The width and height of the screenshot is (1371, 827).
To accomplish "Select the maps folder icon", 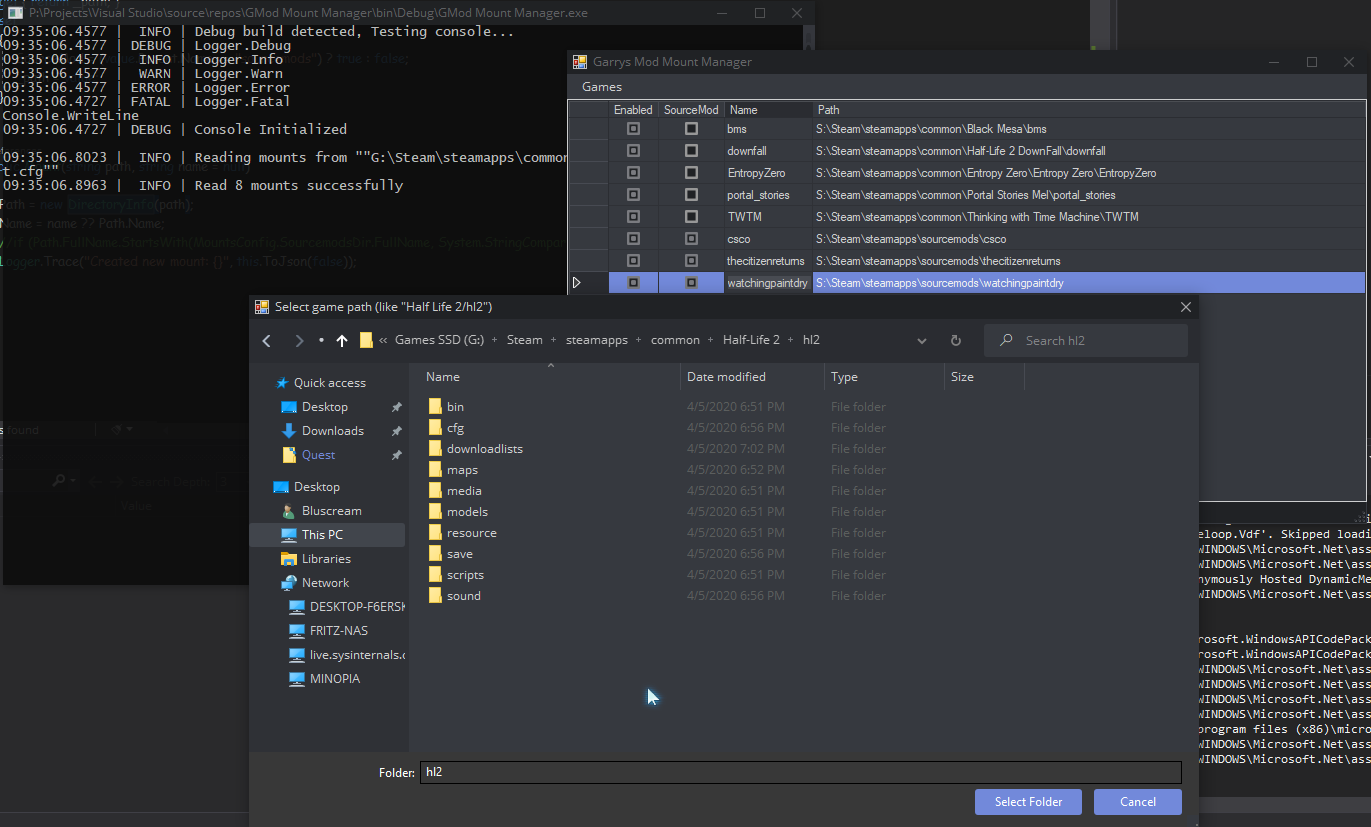I will (x=435, y=470).
